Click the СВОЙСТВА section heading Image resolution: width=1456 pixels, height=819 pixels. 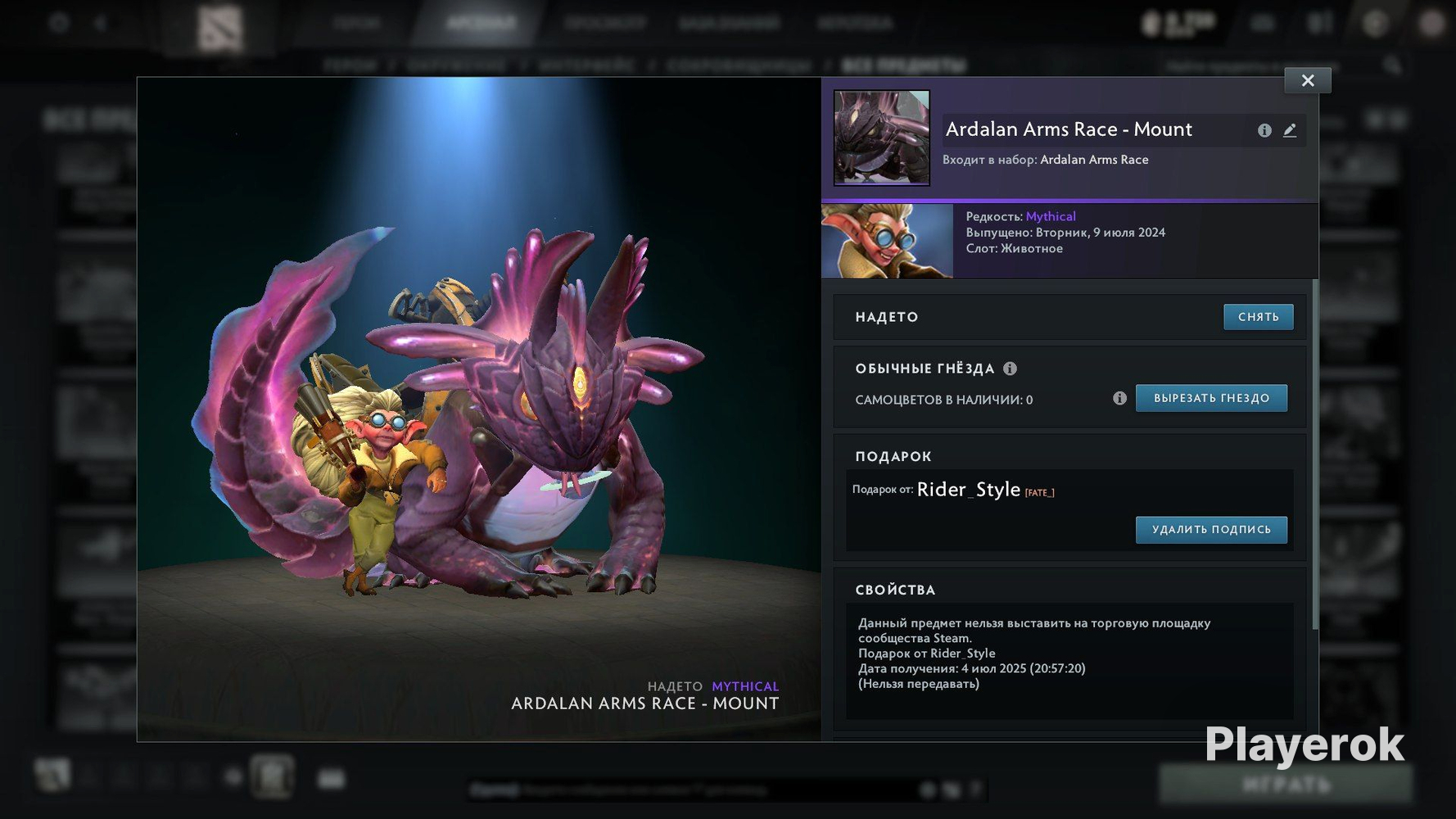(x=895, y=590)
